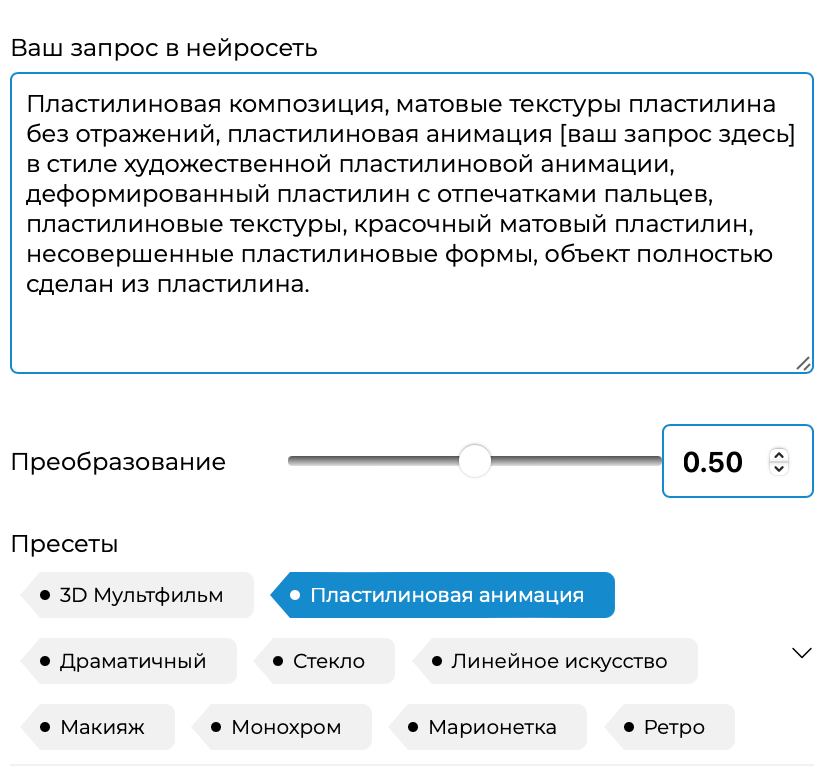Decrease Преобразование value with down arrow
The height and width of the screenshot is (772, 824).
(779, 468)
